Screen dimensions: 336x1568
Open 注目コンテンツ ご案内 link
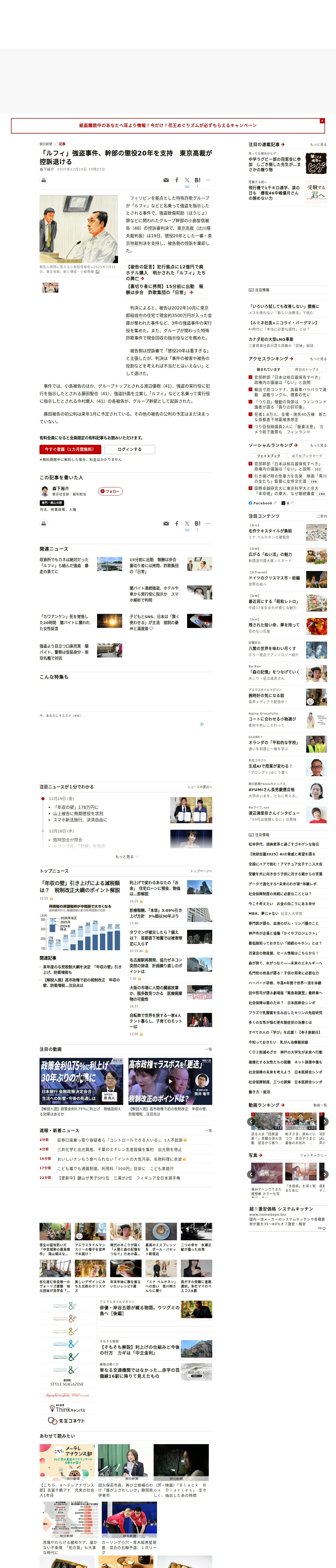tap(321, 516)
